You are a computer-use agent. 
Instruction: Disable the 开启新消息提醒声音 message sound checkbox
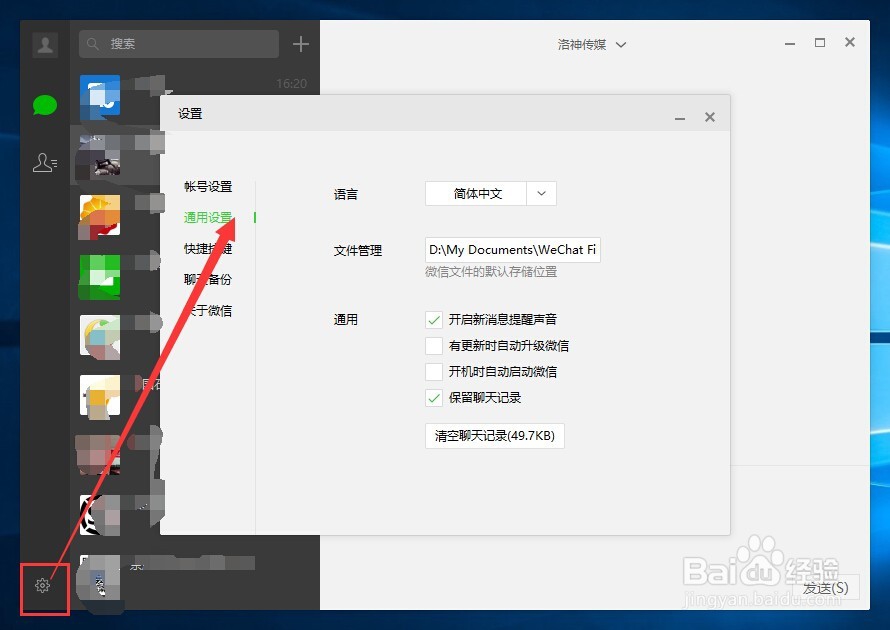point(434,319)
